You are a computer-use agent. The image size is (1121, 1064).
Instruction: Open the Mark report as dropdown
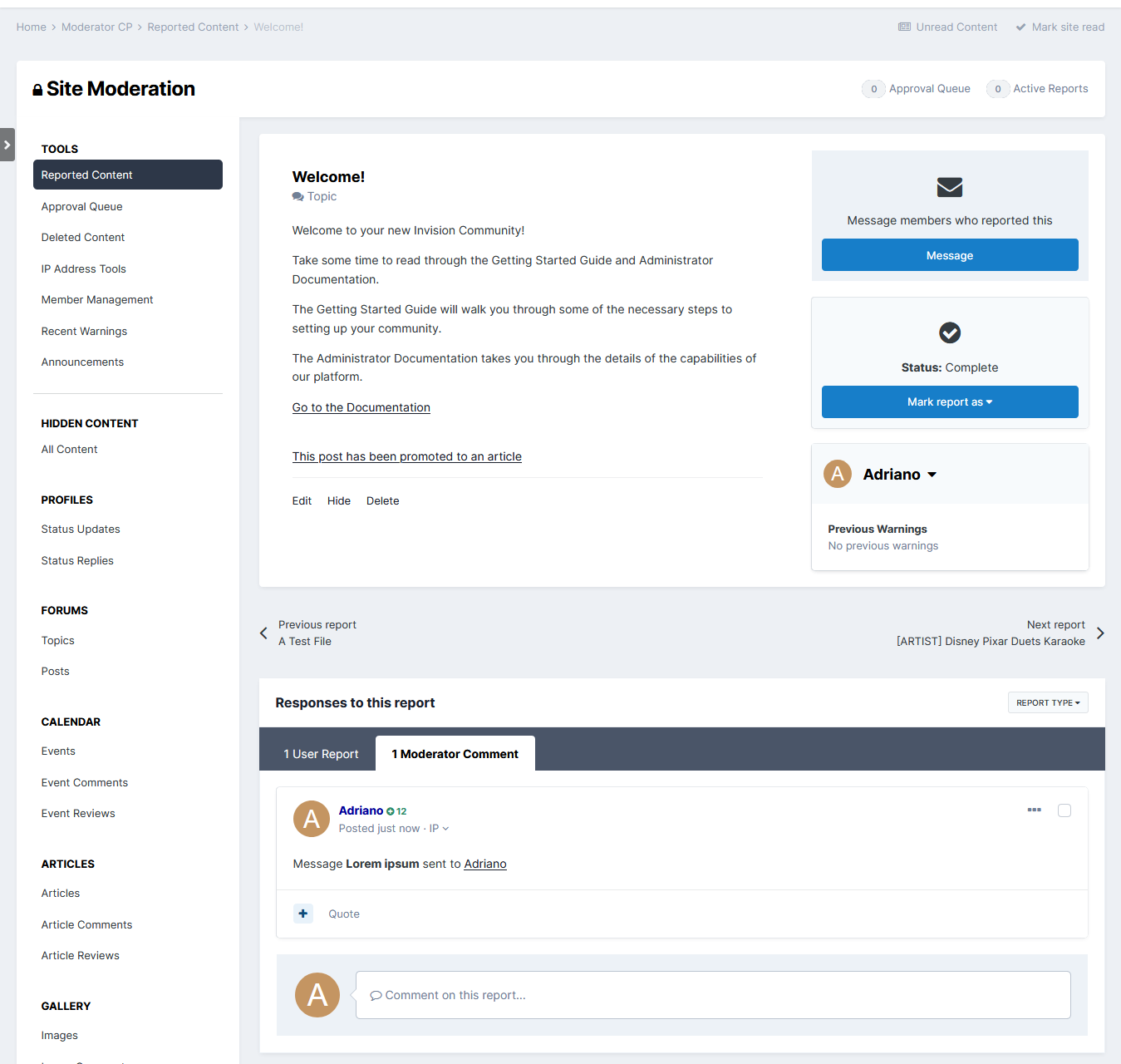950,402
